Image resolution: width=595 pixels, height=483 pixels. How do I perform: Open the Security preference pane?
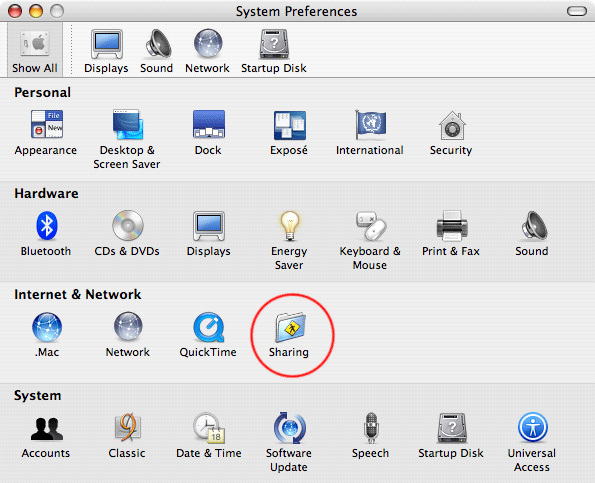pos(451,133)
